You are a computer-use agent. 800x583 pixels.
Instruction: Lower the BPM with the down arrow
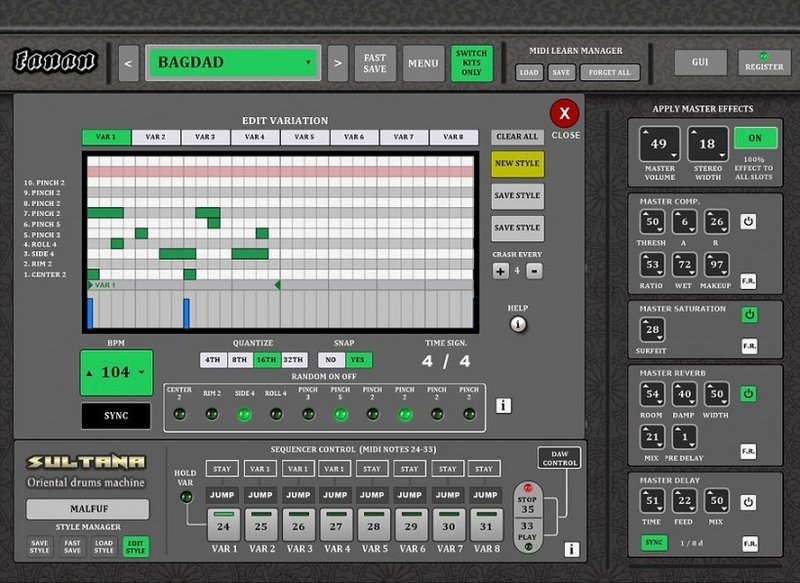click(x=142, y=372)
